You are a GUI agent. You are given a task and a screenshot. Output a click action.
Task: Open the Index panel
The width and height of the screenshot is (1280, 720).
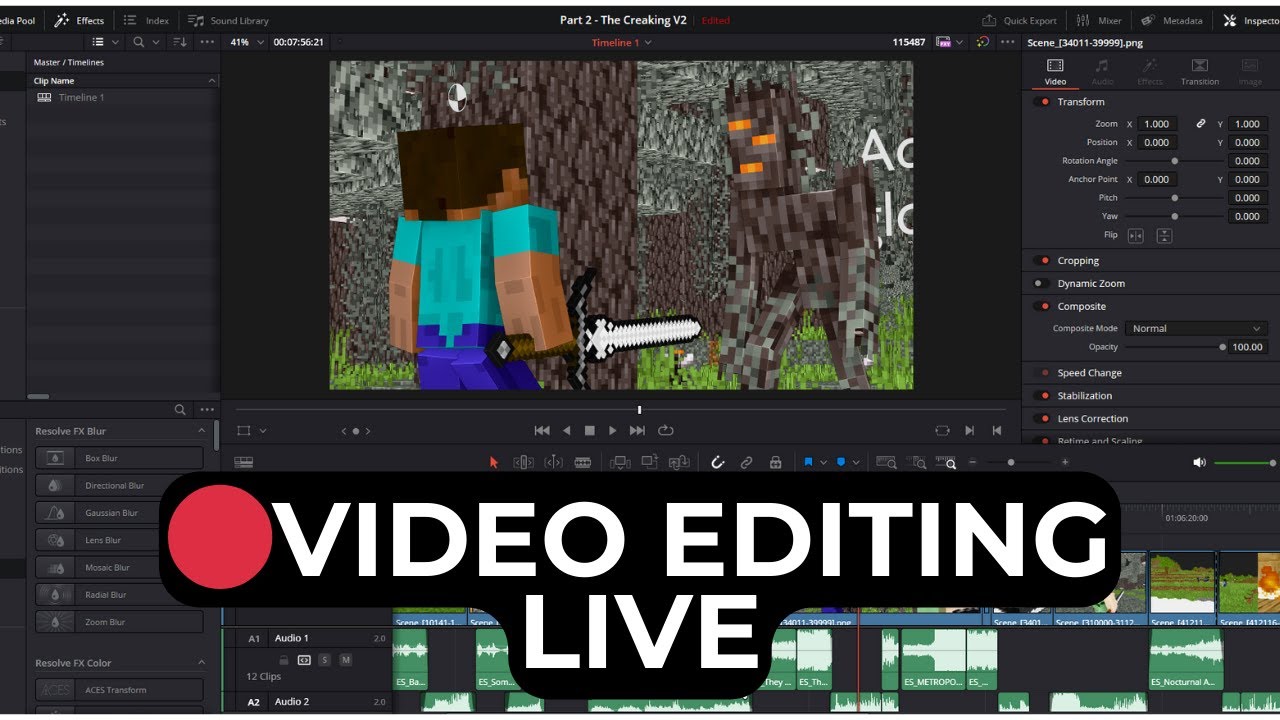click(146, 20)
